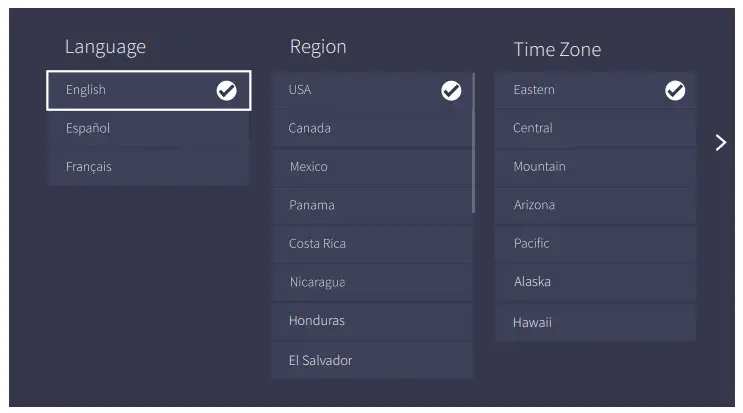The width and height of the screenshot is (743, 413).
Task: Set time zone to Central
Action: 595,128
